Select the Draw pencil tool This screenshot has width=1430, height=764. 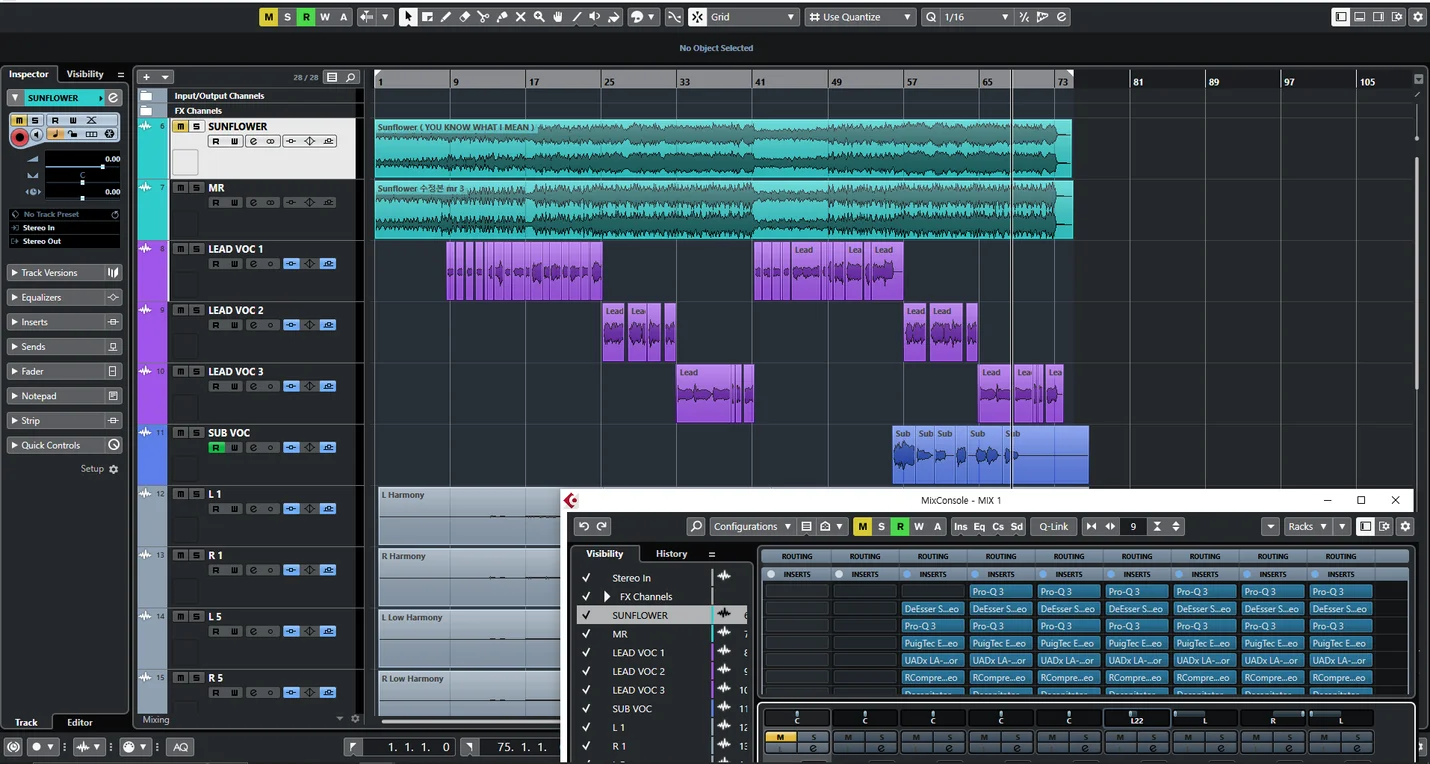[446, 17]
